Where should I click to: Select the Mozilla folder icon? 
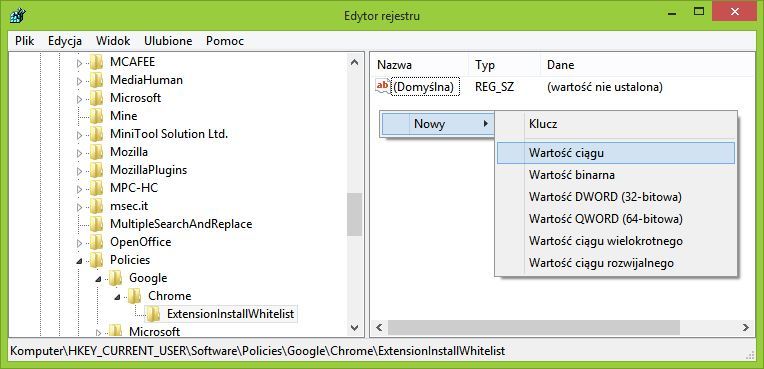(x=96, y=152)
